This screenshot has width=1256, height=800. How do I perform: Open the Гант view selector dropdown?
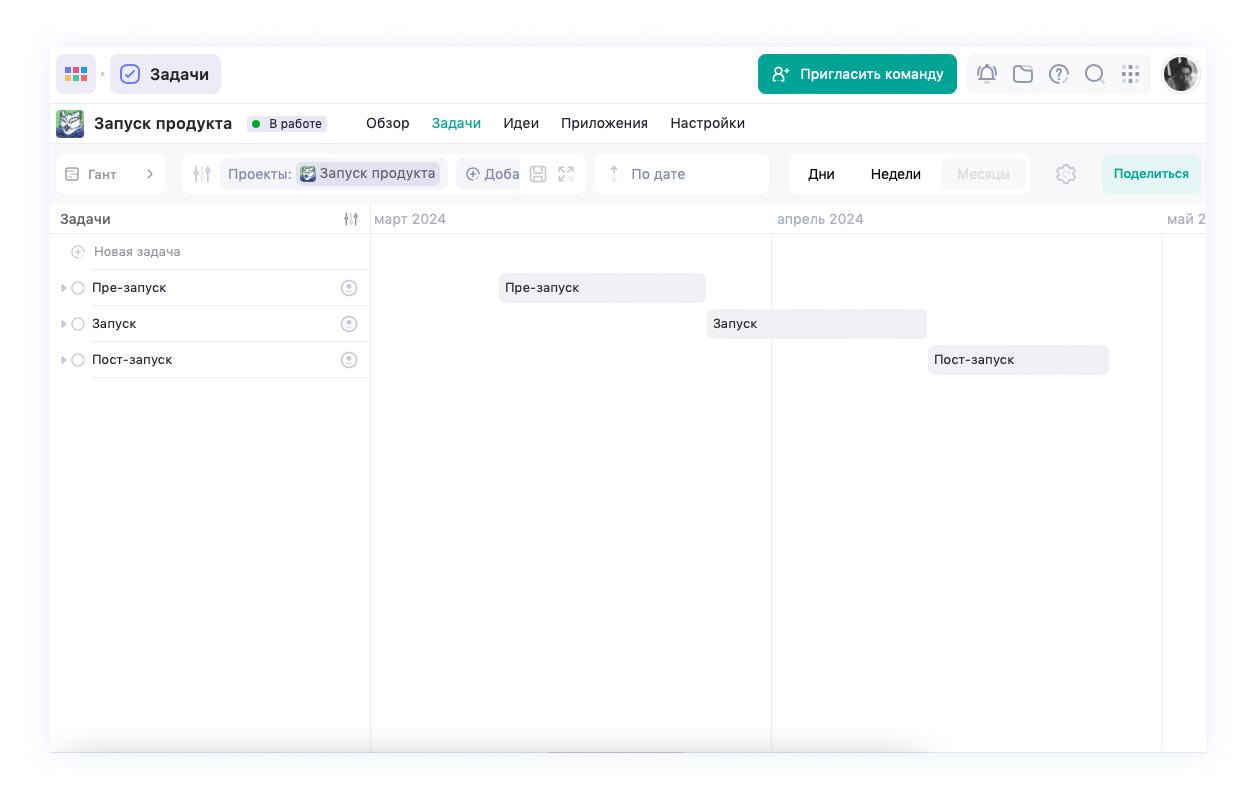[110, 174]
